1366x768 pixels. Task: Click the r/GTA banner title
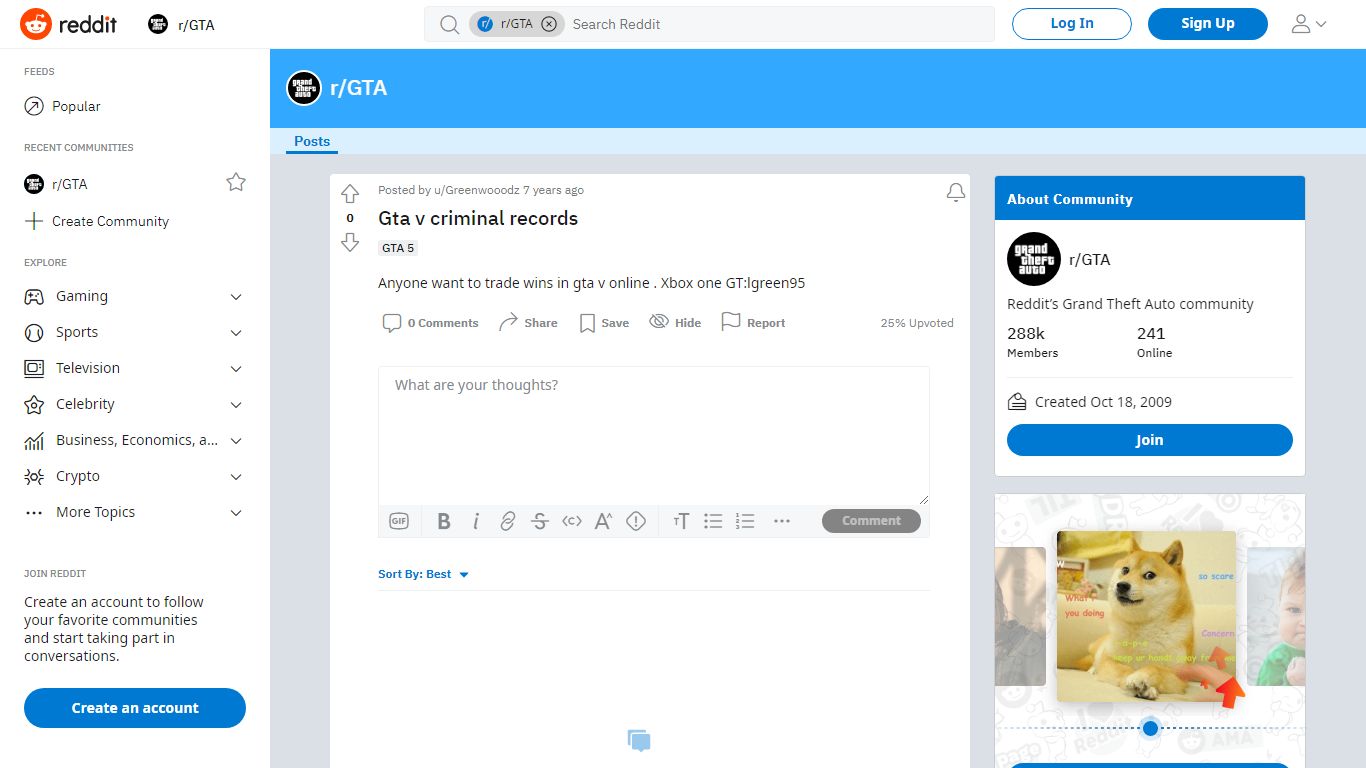point(358,88)
